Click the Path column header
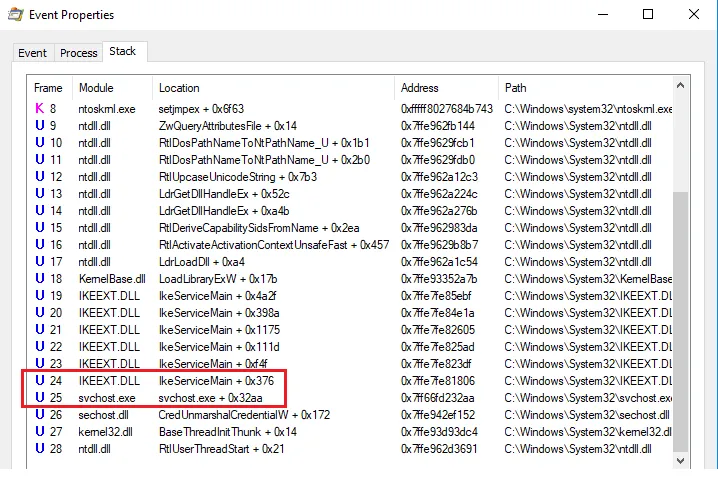 pos(516,88)
